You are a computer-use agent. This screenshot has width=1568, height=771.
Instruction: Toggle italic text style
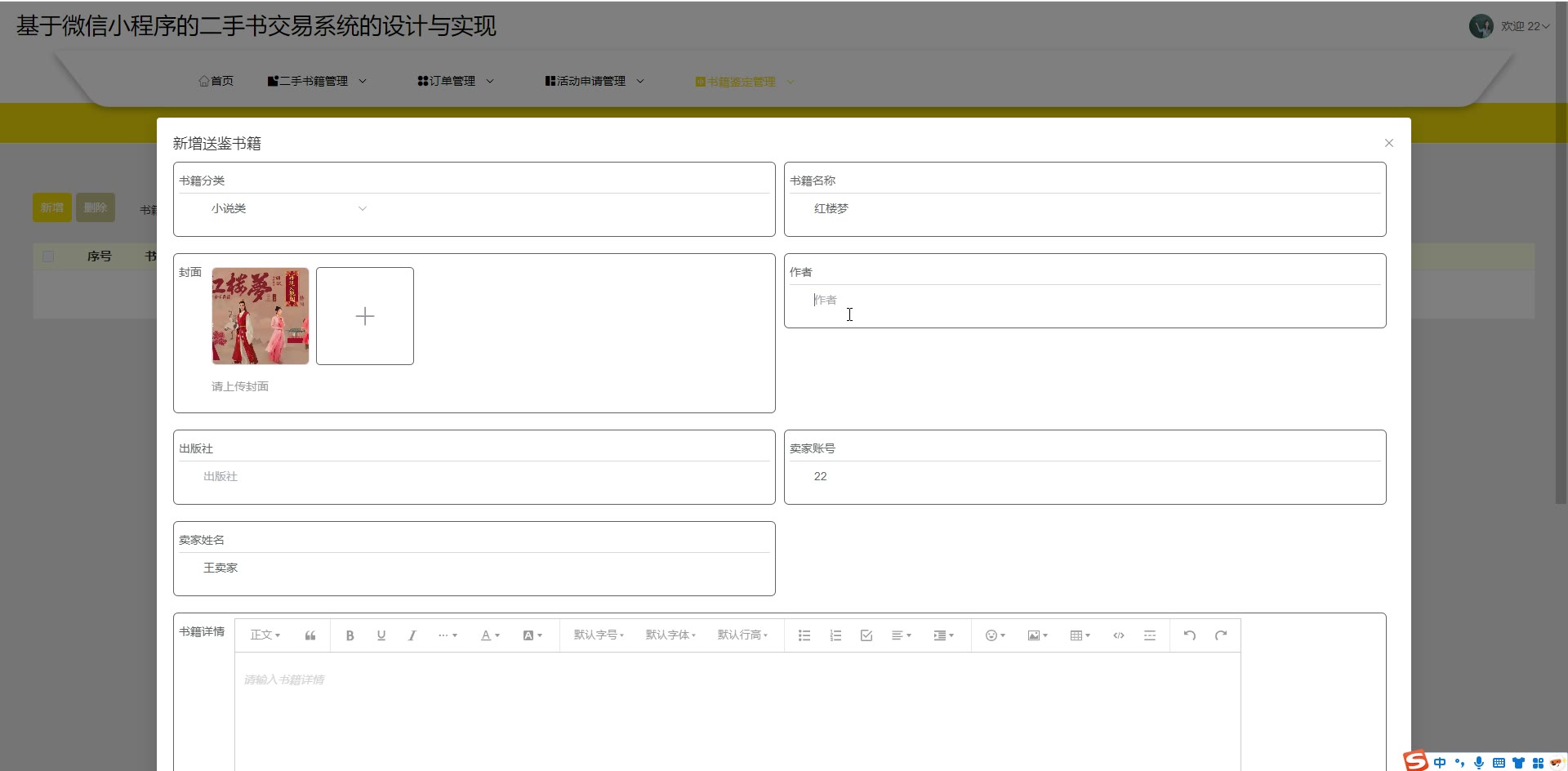412,635
